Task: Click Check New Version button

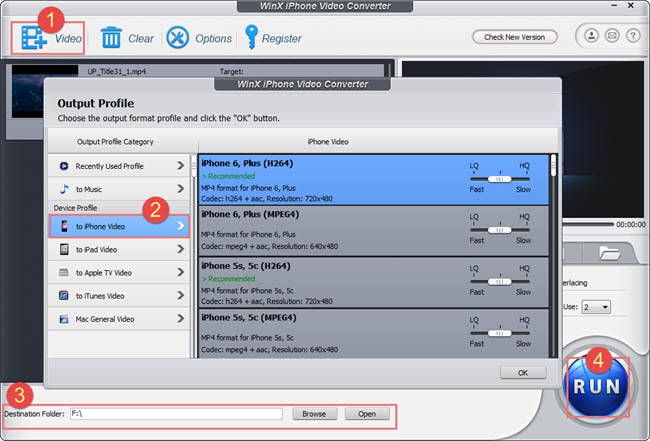Action: tap(514, 37)
